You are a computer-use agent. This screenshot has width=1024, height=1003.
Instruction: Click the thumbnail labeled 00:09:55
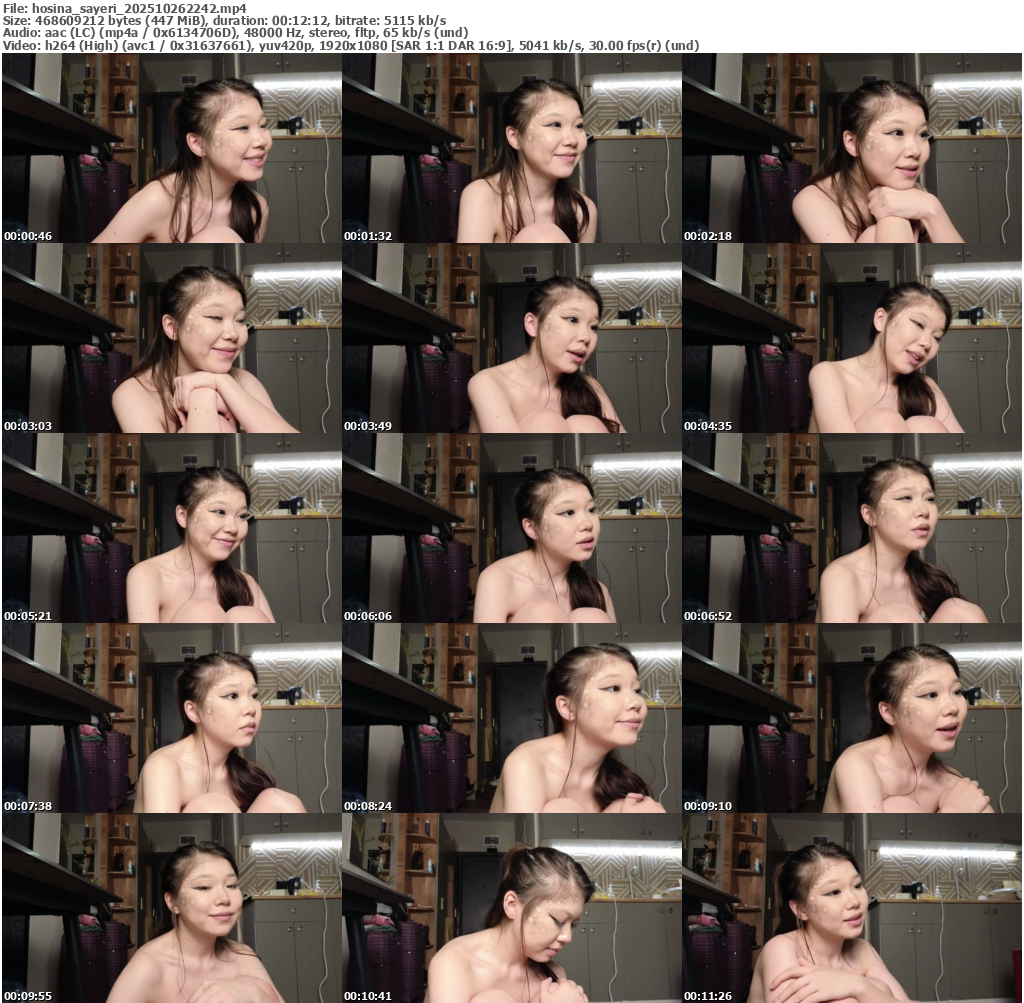click(172, 908)
